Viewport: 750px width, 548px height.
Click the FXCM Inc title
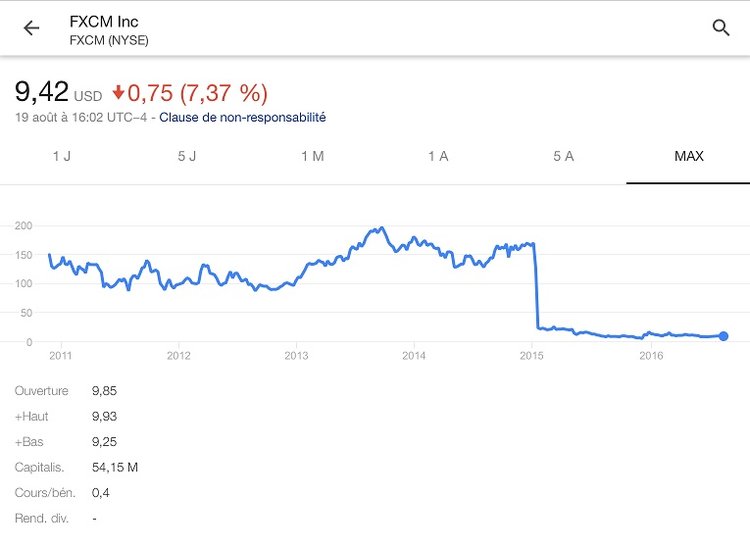coord(106,21)
